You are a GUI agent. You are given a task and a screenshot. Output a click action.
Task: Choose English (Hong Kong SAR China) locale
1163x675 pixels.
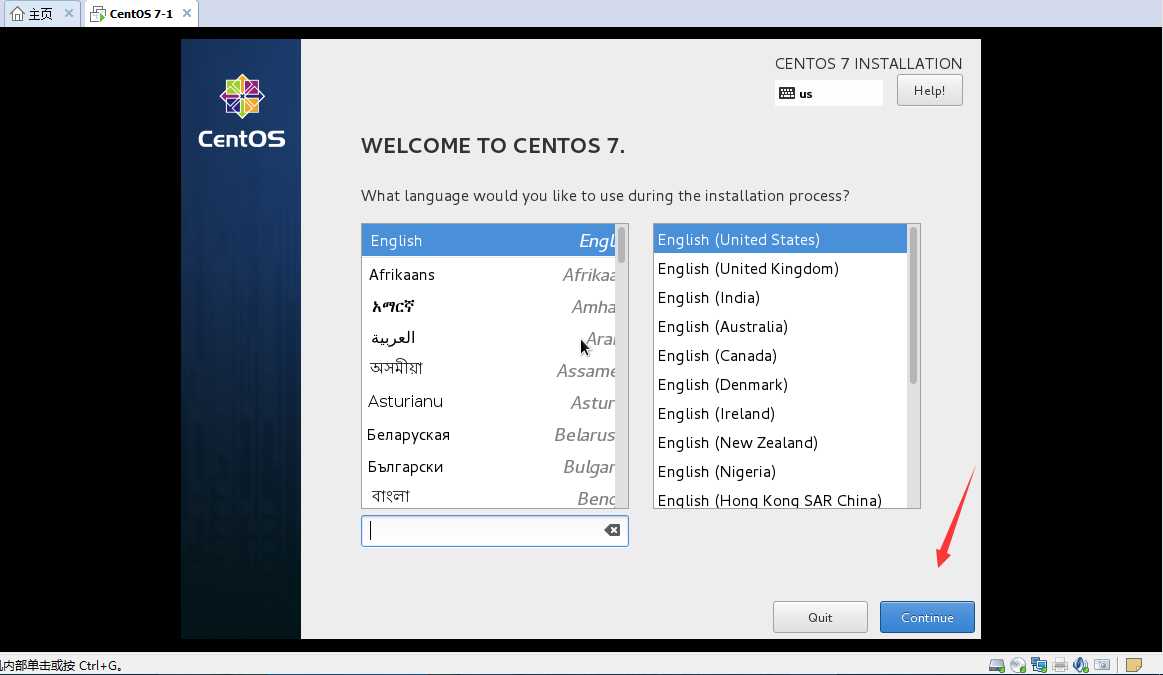tap(780, 498)
